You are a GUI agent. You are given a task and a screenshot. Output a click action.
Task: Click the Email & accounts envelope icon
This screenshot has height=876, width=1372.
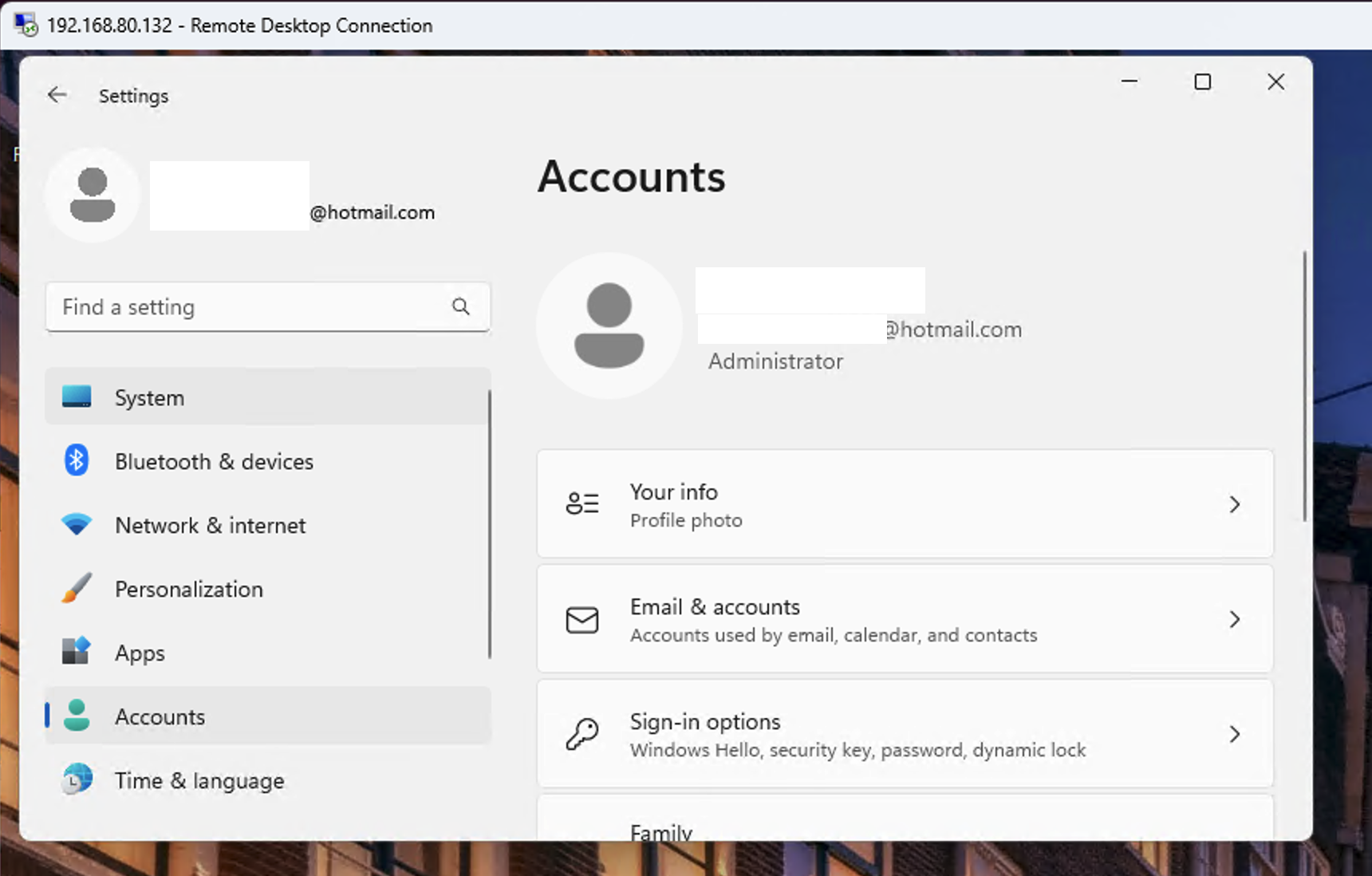[x=582, y=620]
